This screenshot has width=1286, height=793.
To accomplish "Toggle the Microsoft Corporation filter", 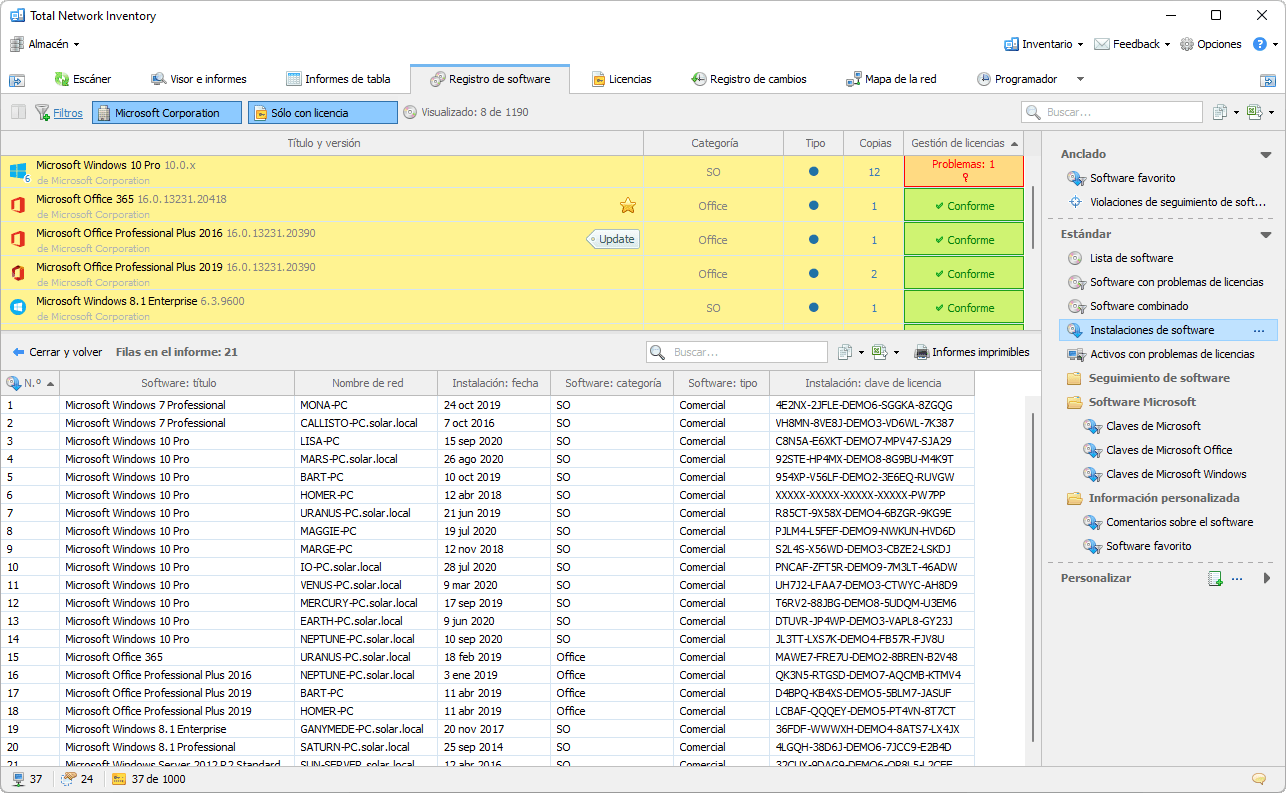I will click(166, 113).
